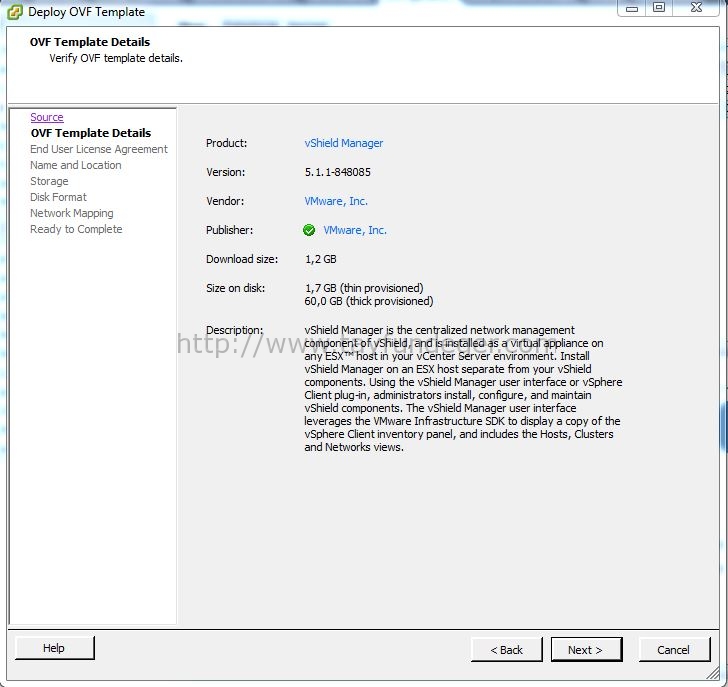Click the green publisher verified checkmark icon
Viewport: 728px width, 687px height.
pyautogui.click(x=309, y=230)
